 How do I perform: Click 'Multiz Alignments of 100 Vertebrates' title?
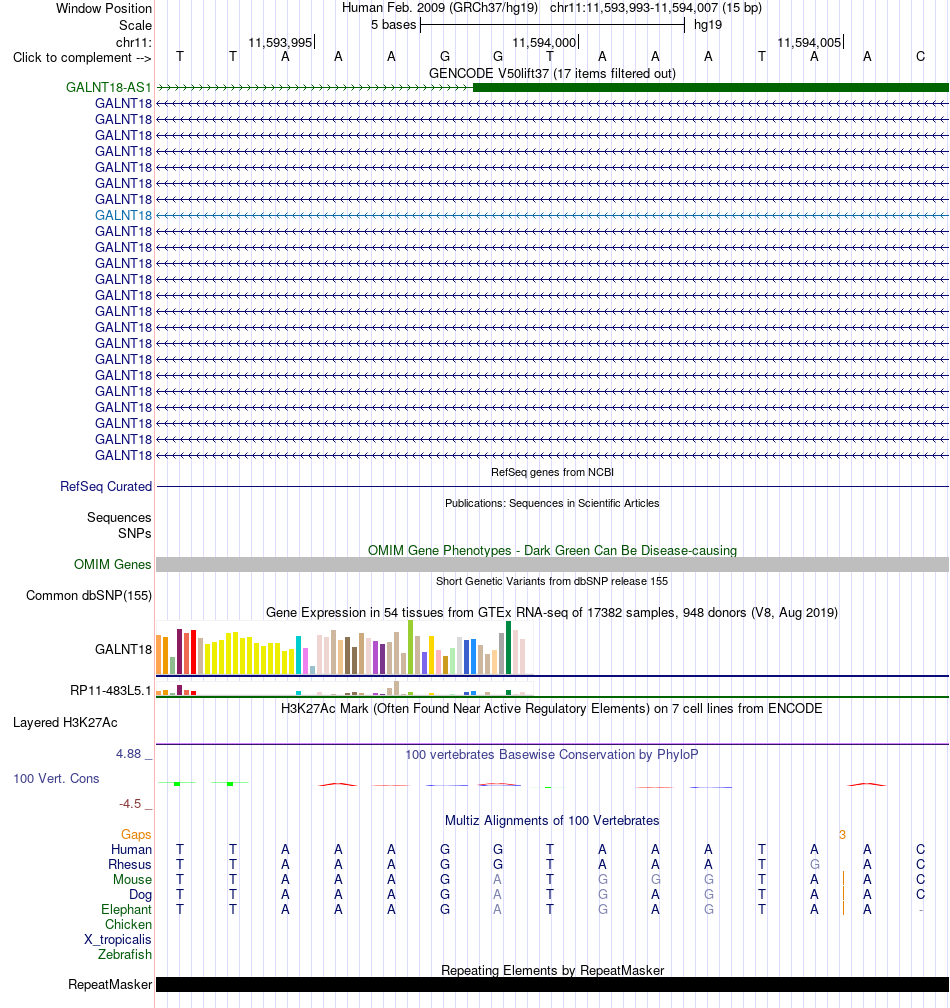552,821
